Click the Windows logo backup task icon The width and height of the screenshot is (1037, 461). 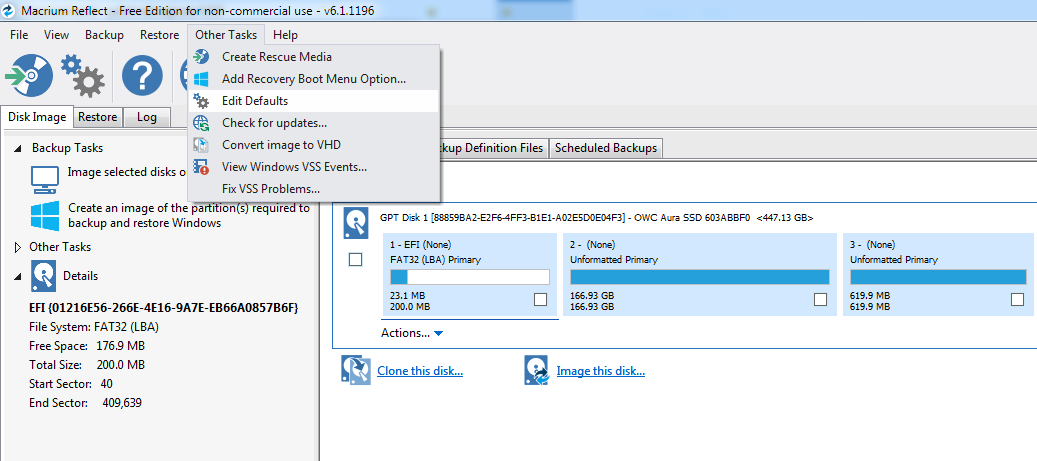[x=45, y=216]
